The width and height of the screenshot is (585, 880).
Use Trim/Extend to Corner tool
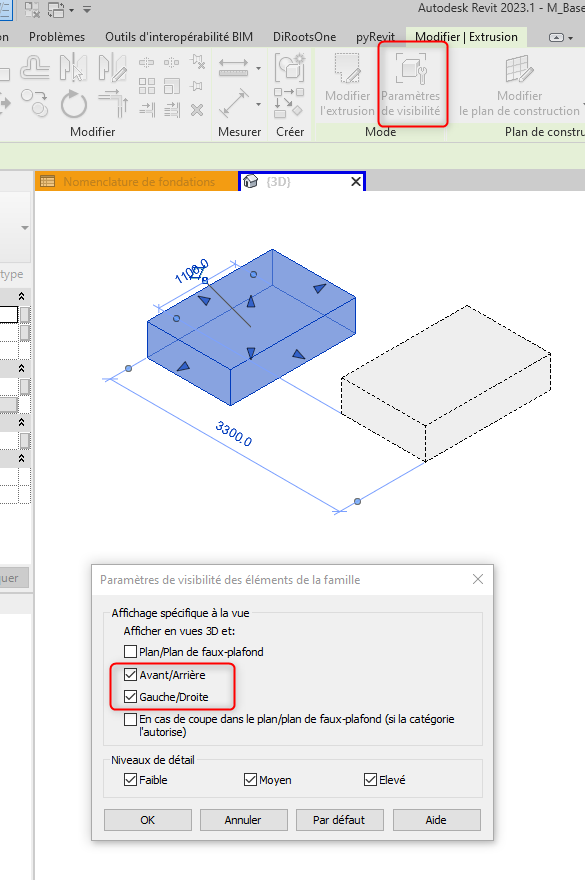coord(113,103)
